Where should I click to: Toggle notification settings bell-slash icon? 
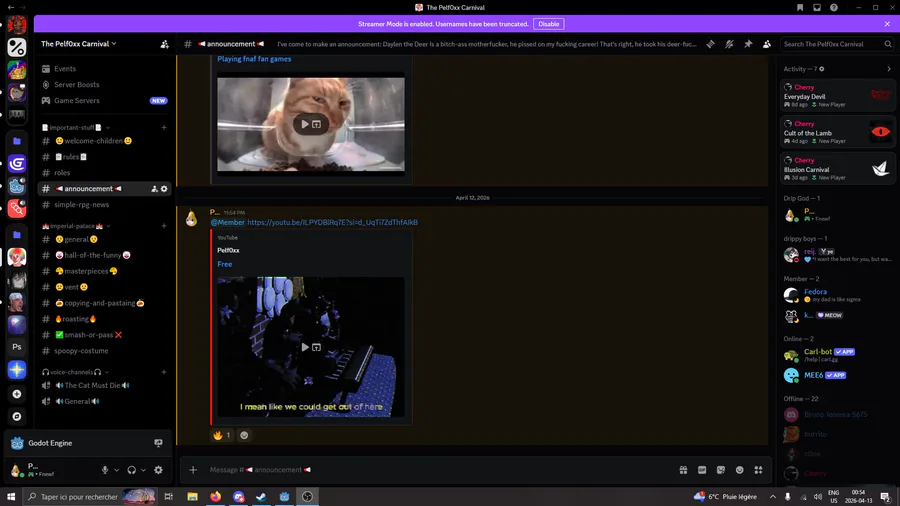[x=729, y=44]
